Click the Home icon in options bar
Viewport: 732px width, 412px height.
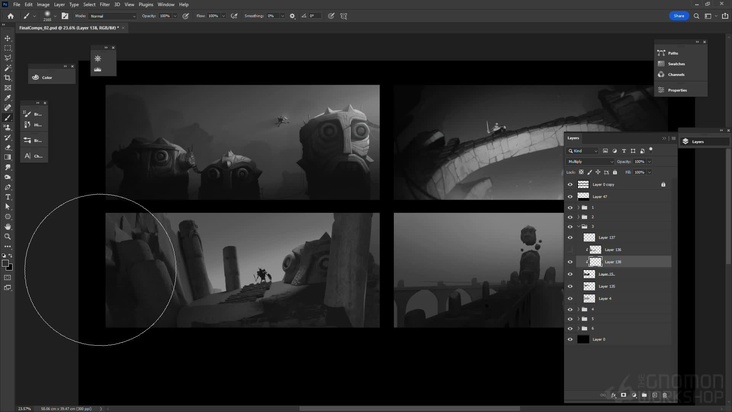point(10,16)
